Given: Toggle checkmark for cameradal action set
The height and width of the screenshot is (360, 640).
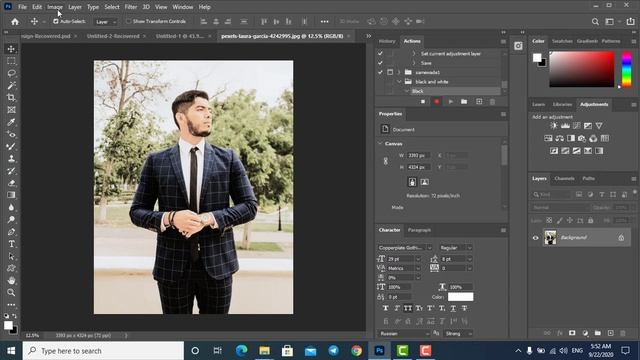Looking at the screenshot, I should coord(380,72).
